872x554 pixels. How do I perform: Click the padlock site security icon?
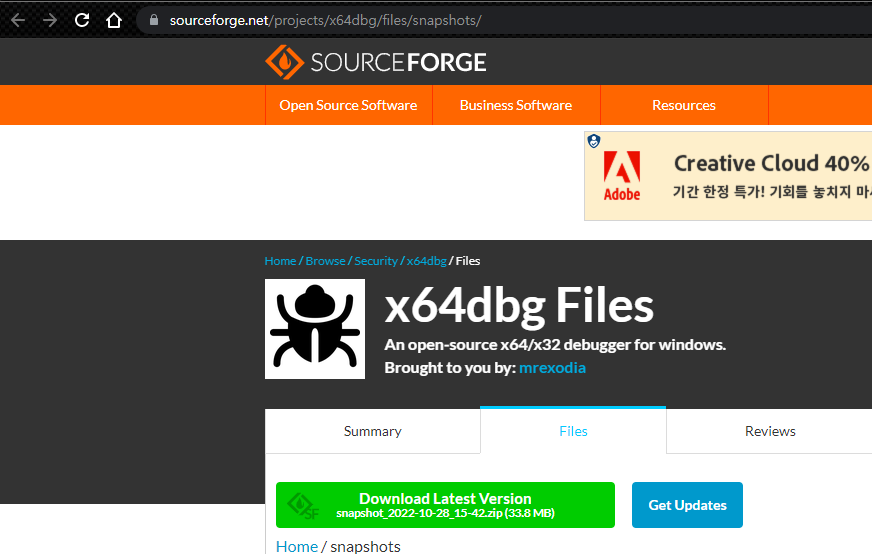pos(154,21)
